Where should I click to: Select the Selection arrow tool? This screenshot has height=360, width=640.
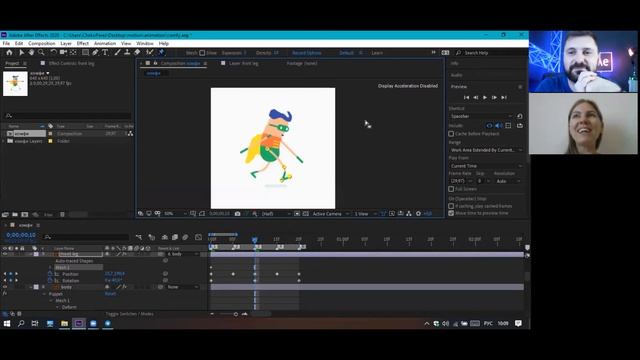pos(21,52)
